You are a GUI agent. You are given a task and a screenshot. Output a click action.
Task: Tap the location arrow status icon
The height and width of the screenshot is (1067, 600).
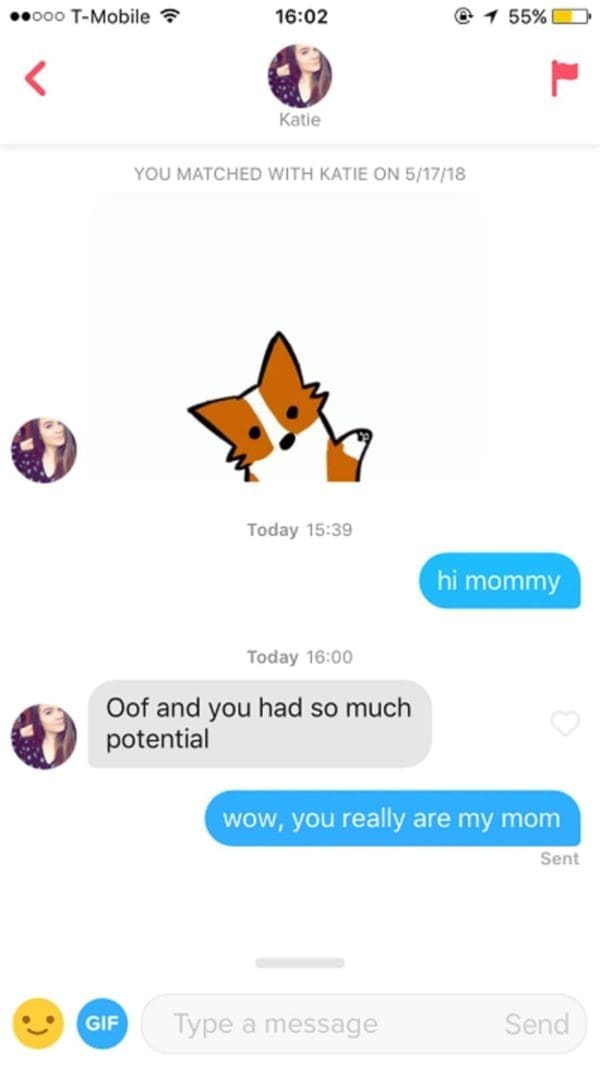490,17
